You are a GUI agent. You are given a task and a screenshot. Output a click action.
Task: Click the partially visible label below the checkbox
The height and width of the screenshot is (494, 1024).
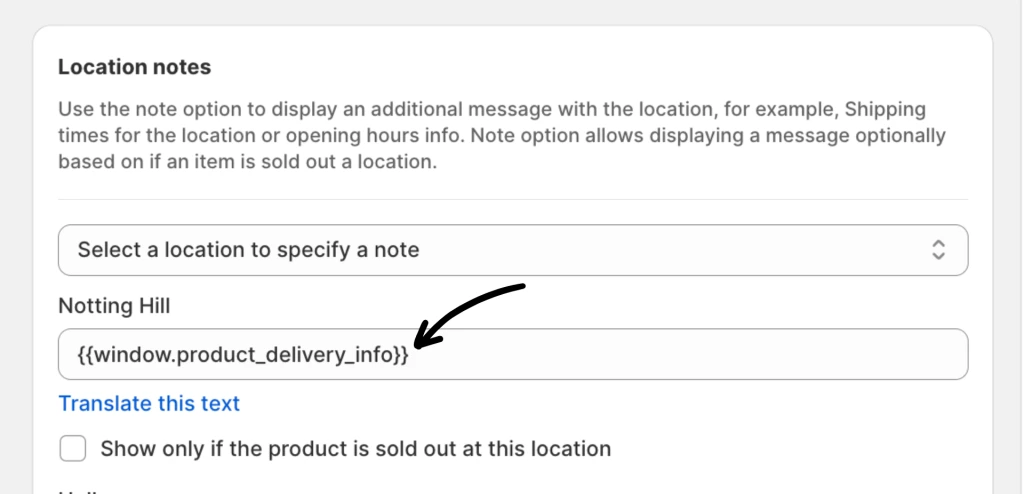[x=80, y=490]
